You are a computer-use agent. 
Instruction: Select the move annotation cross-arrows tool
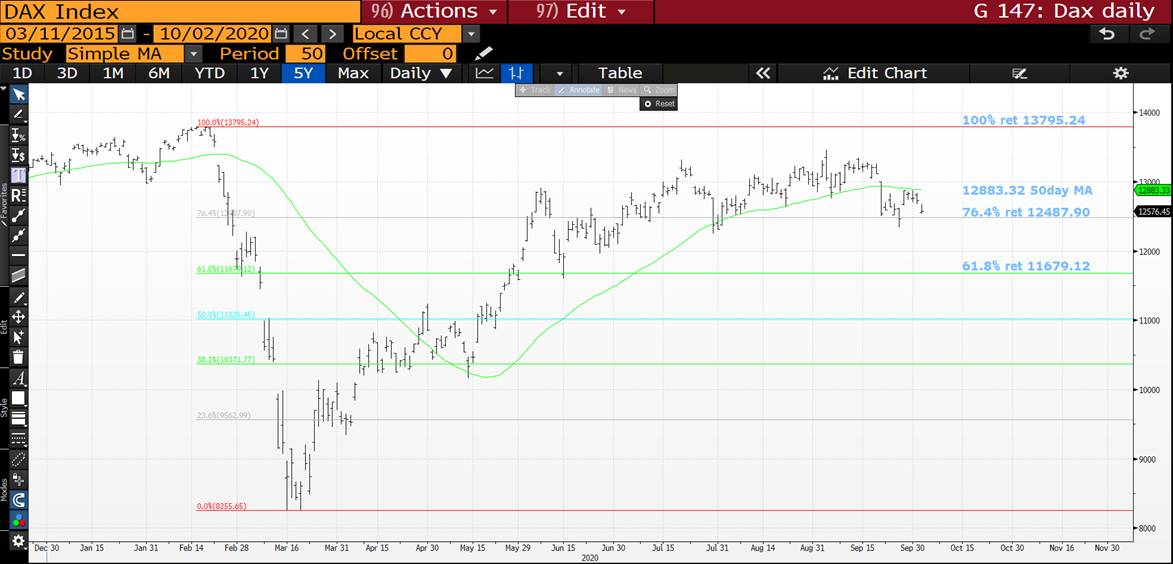(19, 317)
